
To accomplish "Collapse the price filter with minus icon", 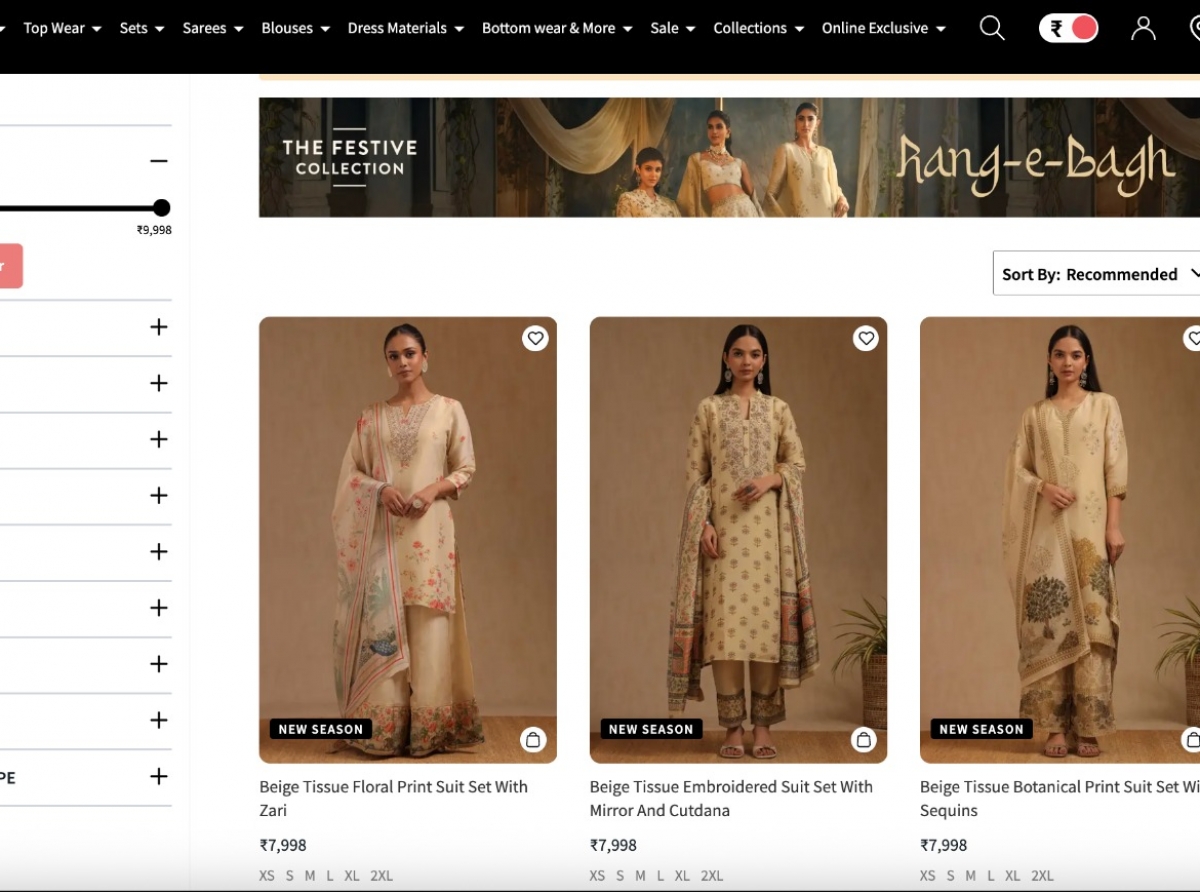I will [x=158, y=161].
